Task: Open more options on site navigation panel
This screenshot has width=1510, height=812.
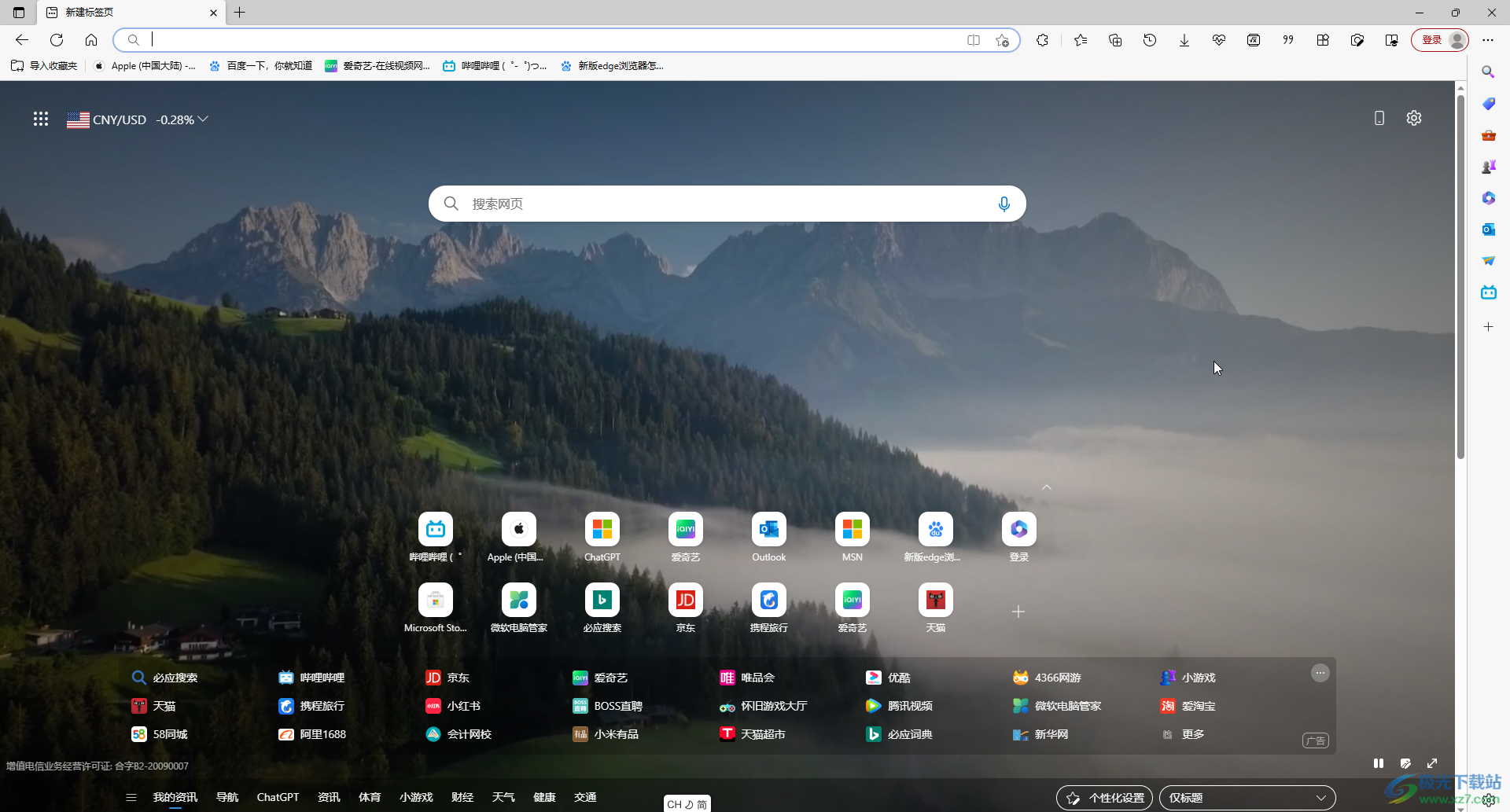Action: (x=1320, y=673)
